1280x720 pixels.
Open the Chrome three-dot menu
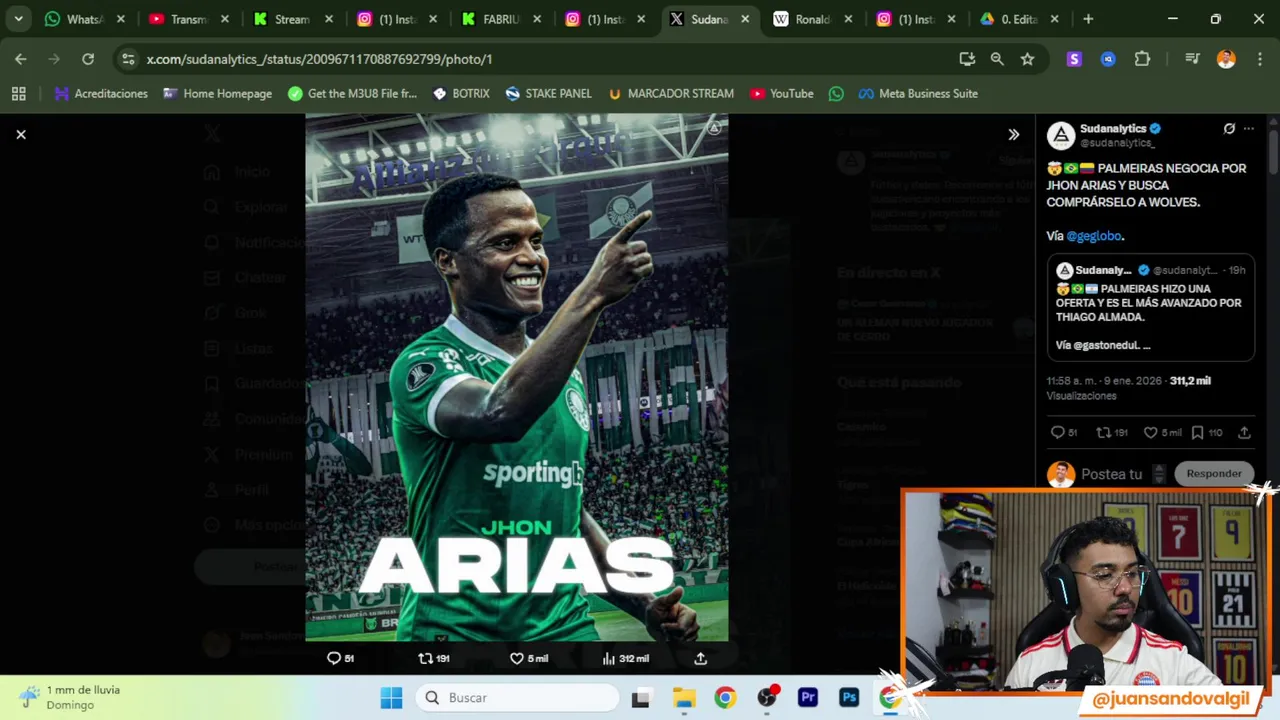[1258, 59]
